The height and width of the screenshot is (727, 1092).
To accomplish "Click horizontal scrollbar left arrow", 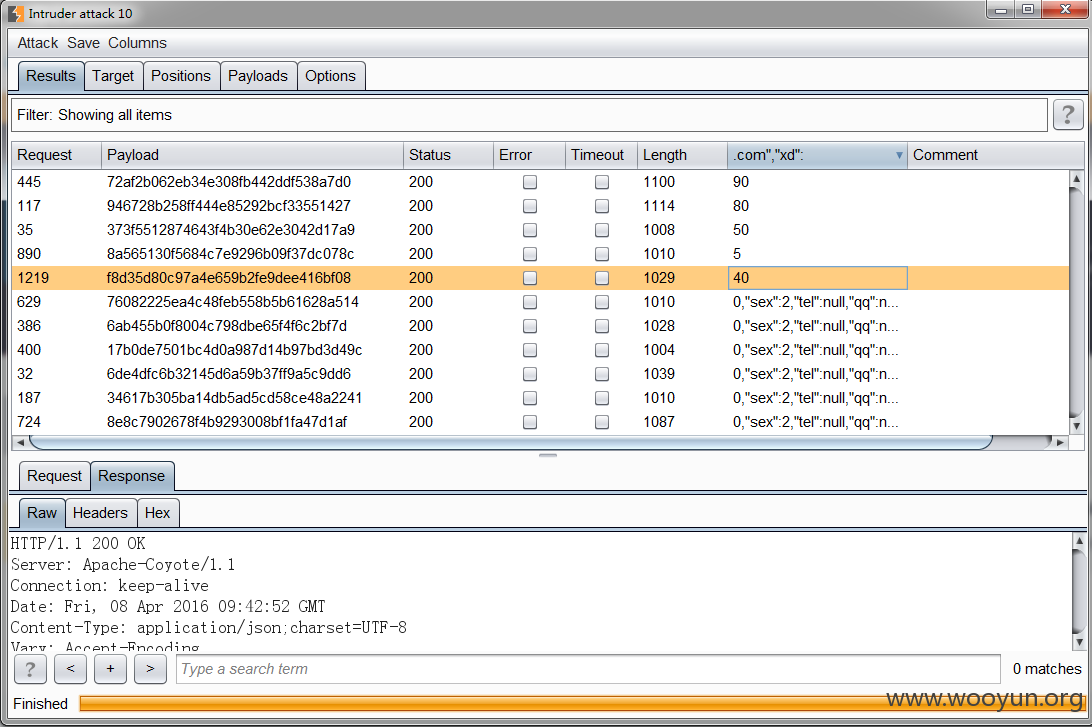I will click(20, 442).
